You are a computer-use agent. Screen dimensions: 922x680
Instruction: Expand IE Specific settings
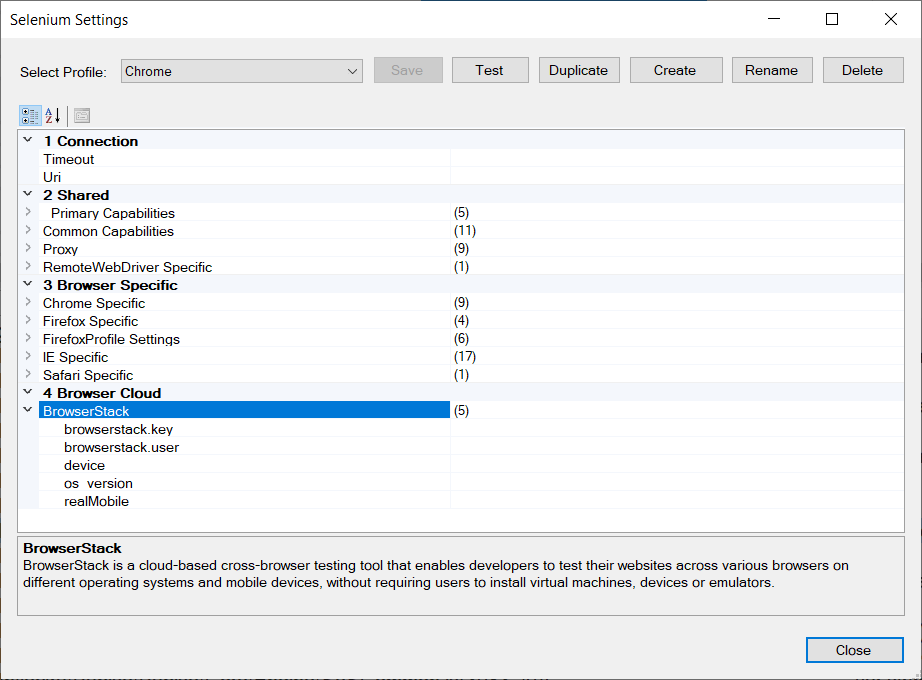click(28, 356)
